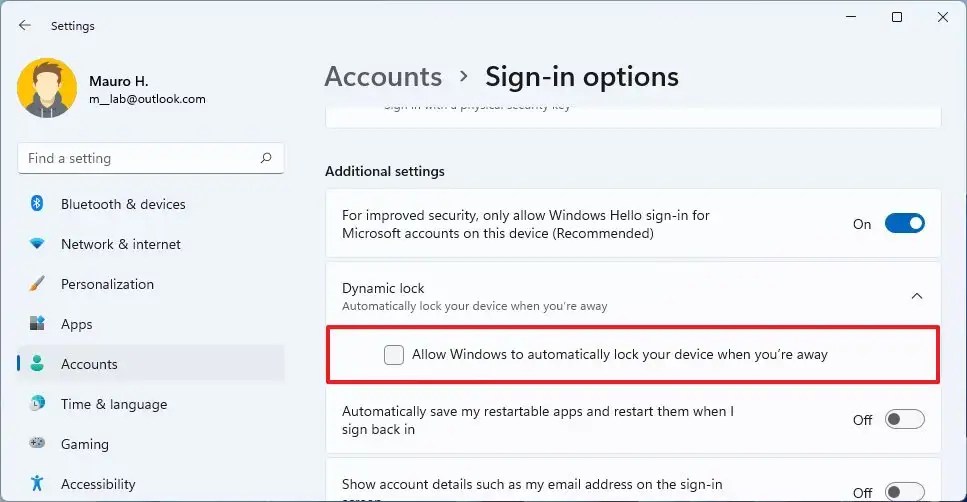Click the Dynamic lock label
The height and width of the screenshot is (502, 967).
(x=383, y=288)
